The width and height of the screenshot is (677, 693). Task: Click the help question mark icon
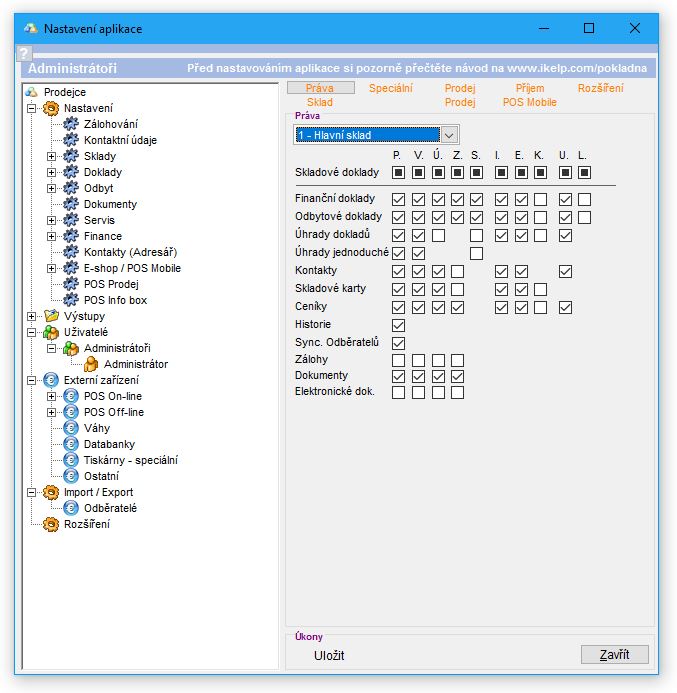coord(25,53)
